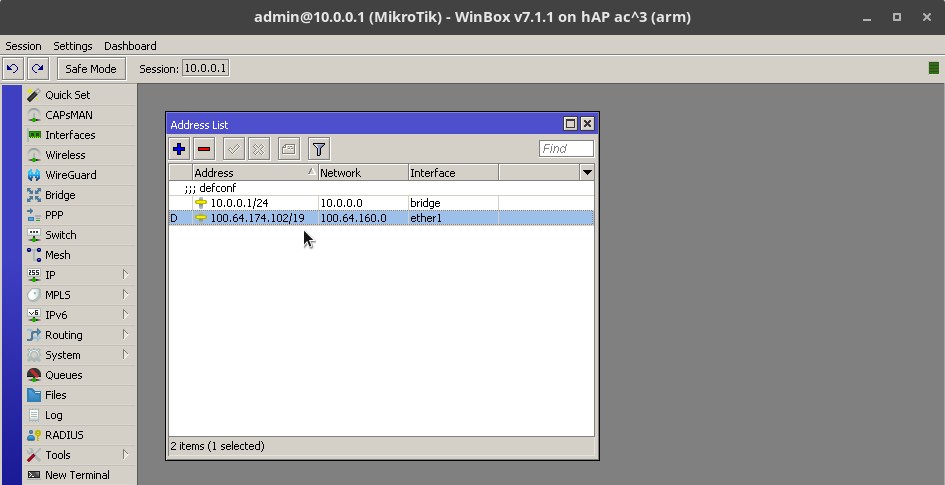Open the column selector dropdown arrow
Viewport: 945px width, 485px height.
point(587,172)
